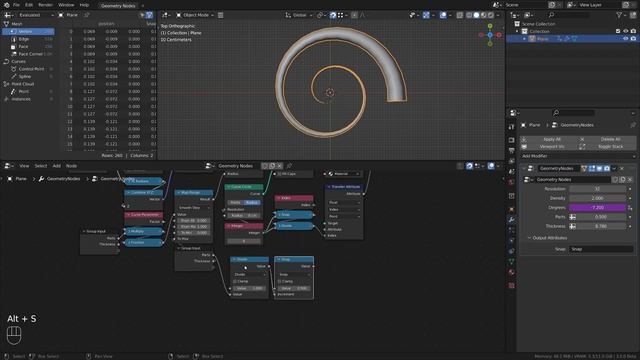Open the Node menu in node editor
Screen dimensions: 640x360
tap(71, 166)
